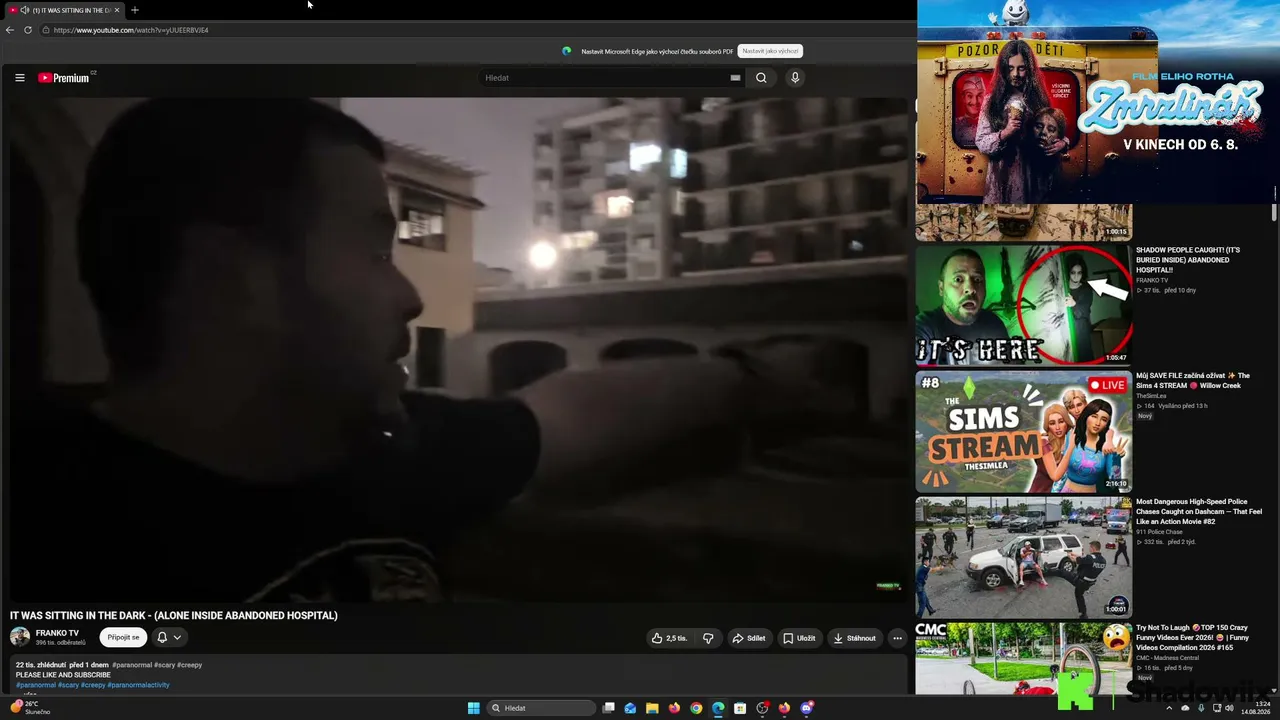This screenshot has height=720, width=1280.
Task: Click "Nastavit jako výchozí" button
Action: coord(770,51)
